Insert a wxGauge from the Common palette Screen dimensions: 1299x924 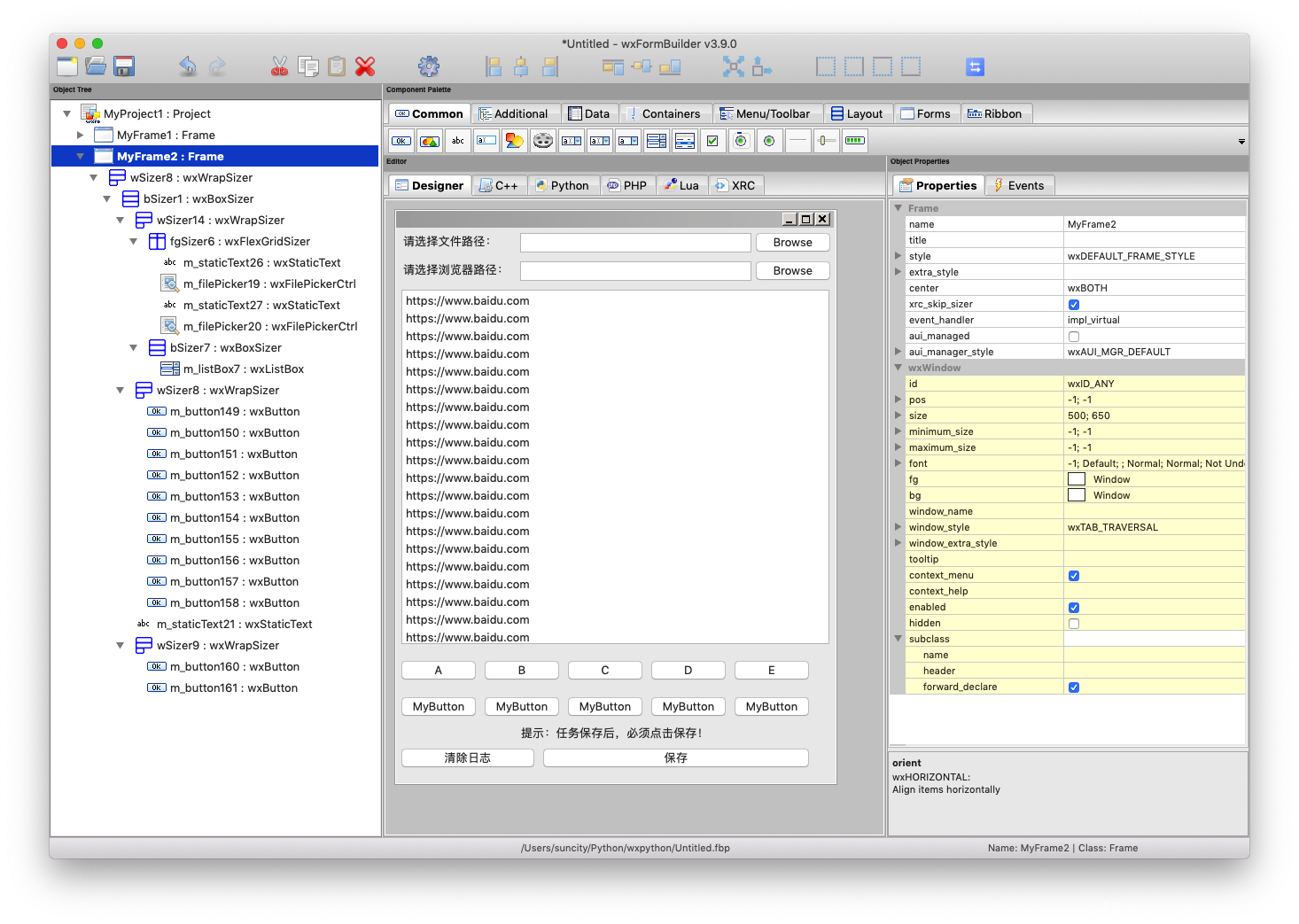854,140
